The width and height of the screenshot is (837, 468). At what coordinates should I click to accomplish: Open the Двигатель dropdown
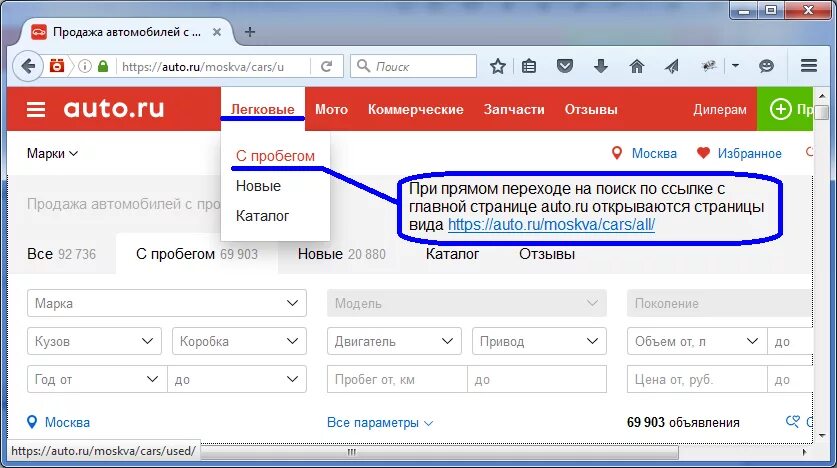pos(394,341)
